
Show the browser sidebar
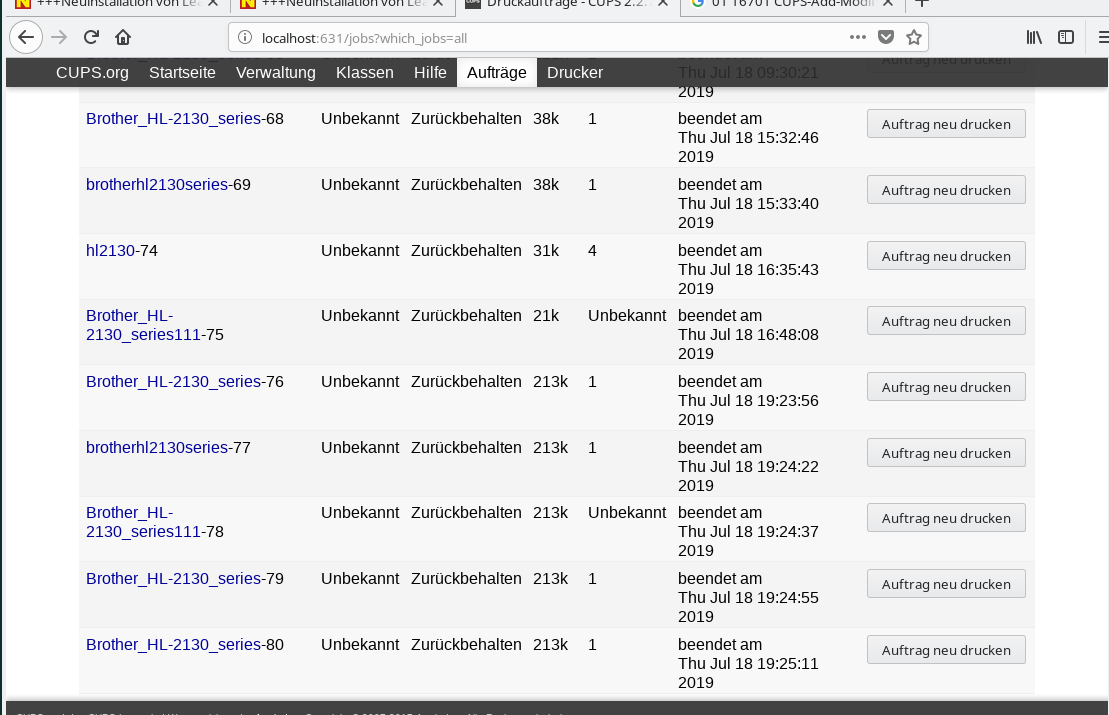pyautogui.click(x=1066, y=37)
